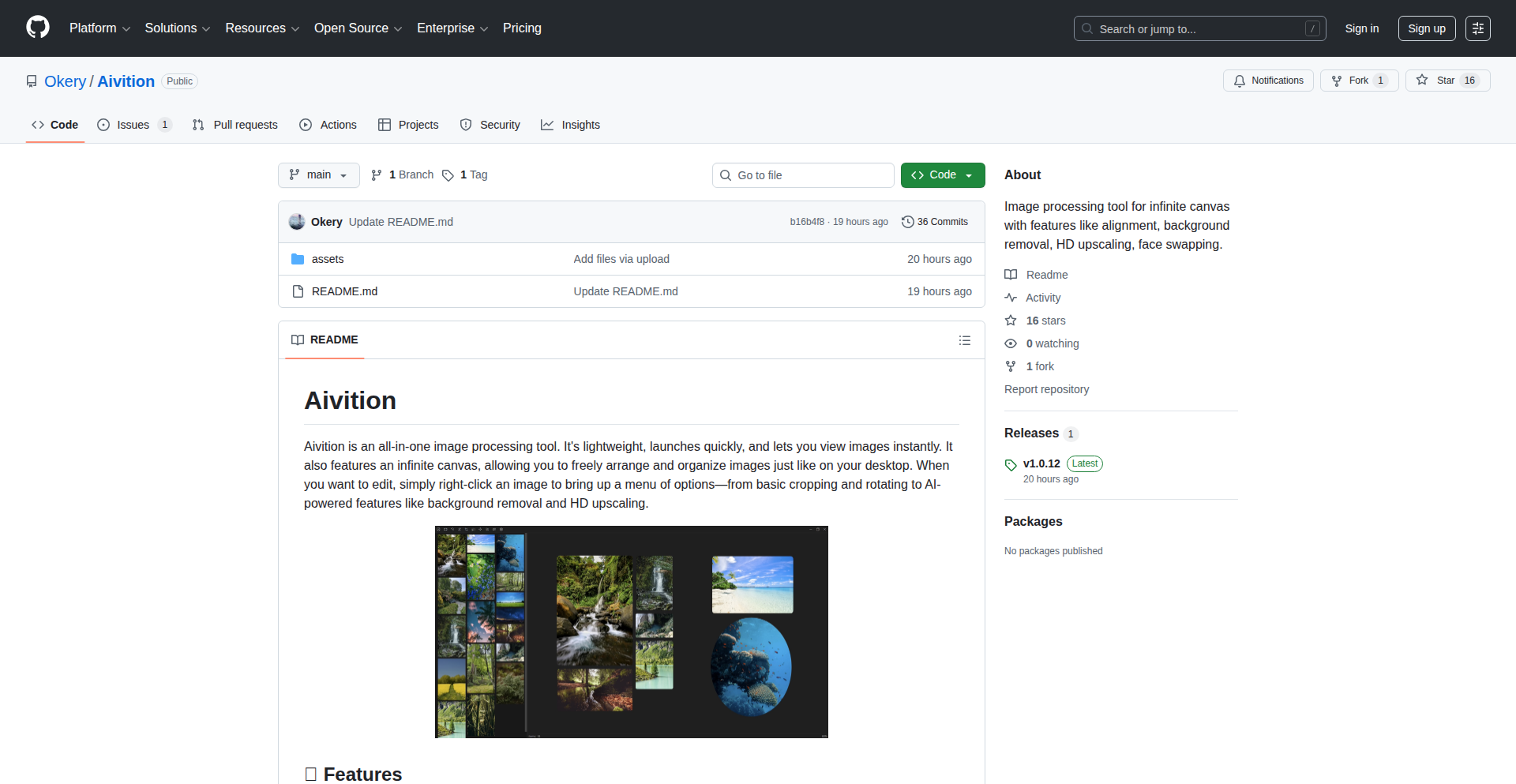Switch to the Actions tab

click(x=328, y=125)
